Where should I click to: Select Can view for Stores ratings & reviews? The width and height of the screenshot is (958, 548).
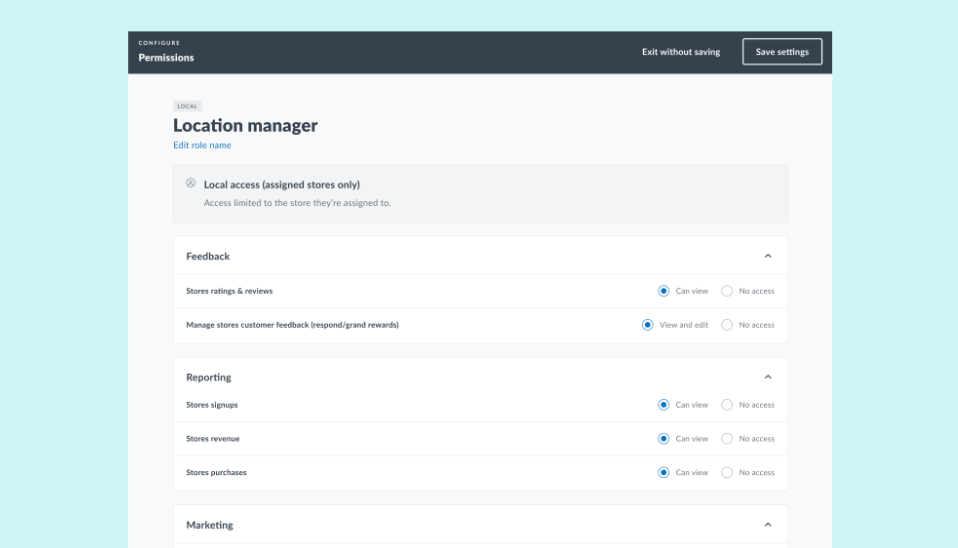pyautogui.click(x=664, y=291)
